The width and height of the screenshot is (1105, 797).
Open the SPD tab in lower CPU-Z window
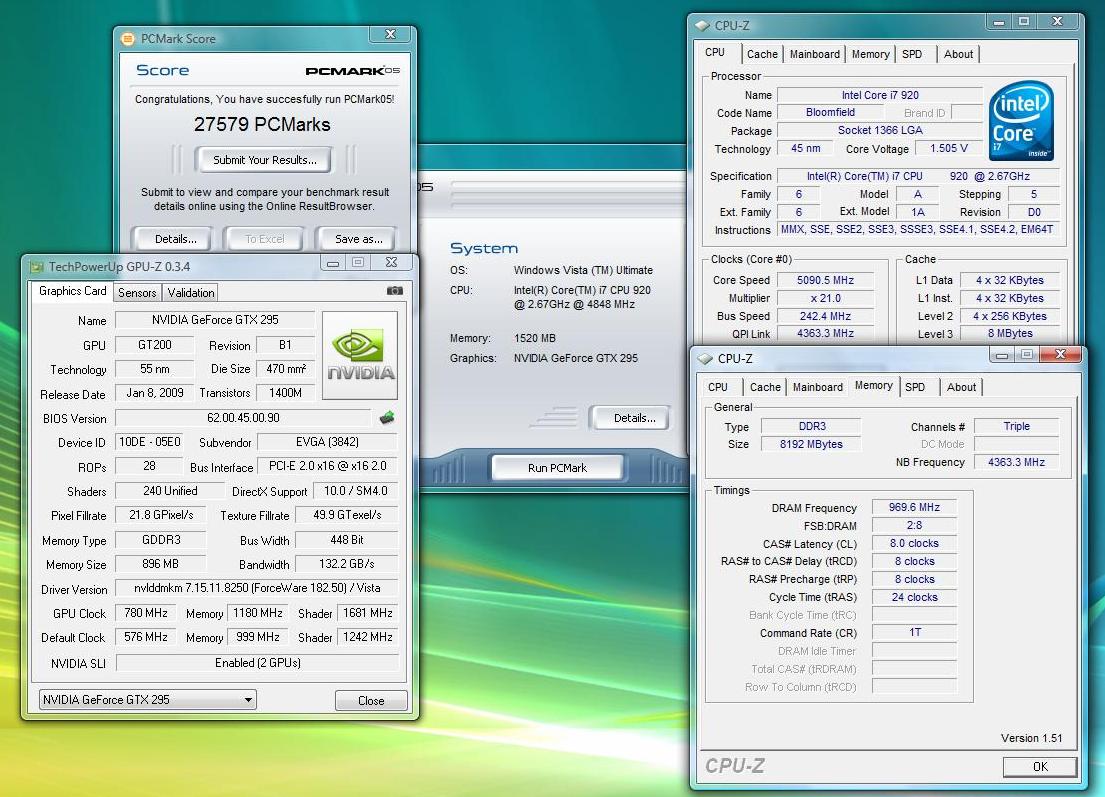pyautogui.click(x=915, y=387)
